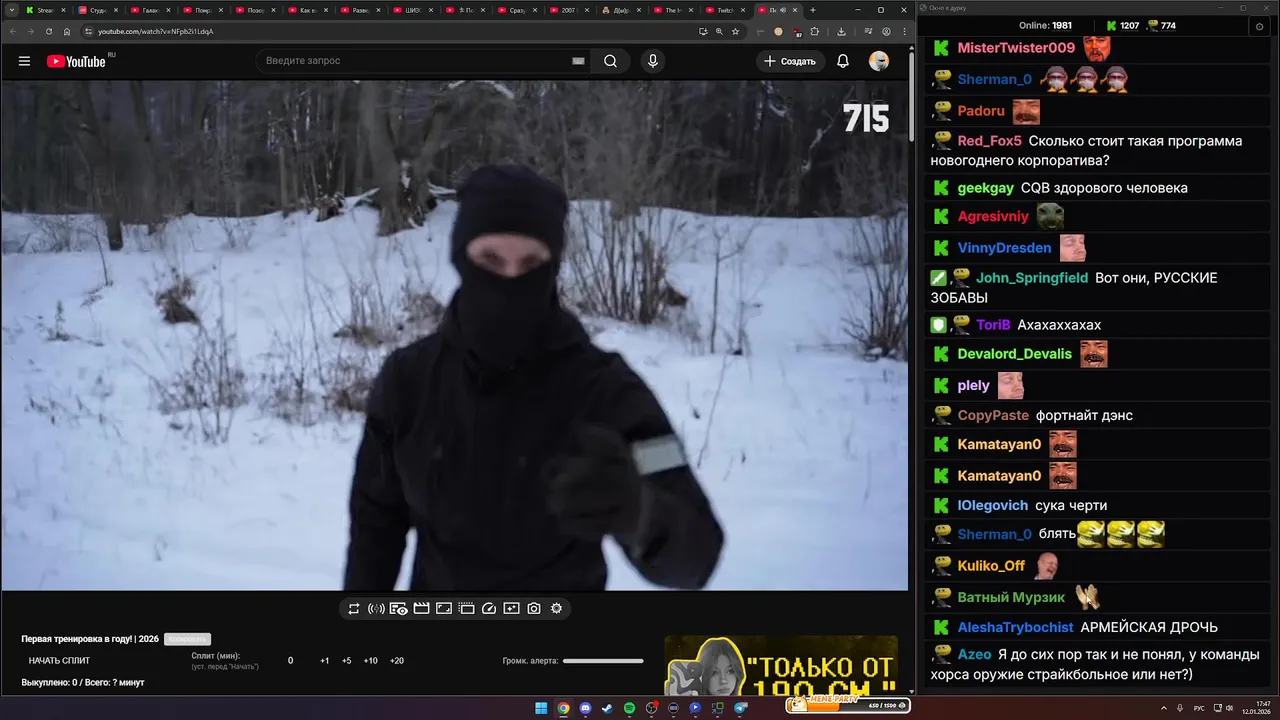Screen dimensions: 1280x720
Task: Adjust the Громк. алерта volume slider
Action: tap(603, 661)
